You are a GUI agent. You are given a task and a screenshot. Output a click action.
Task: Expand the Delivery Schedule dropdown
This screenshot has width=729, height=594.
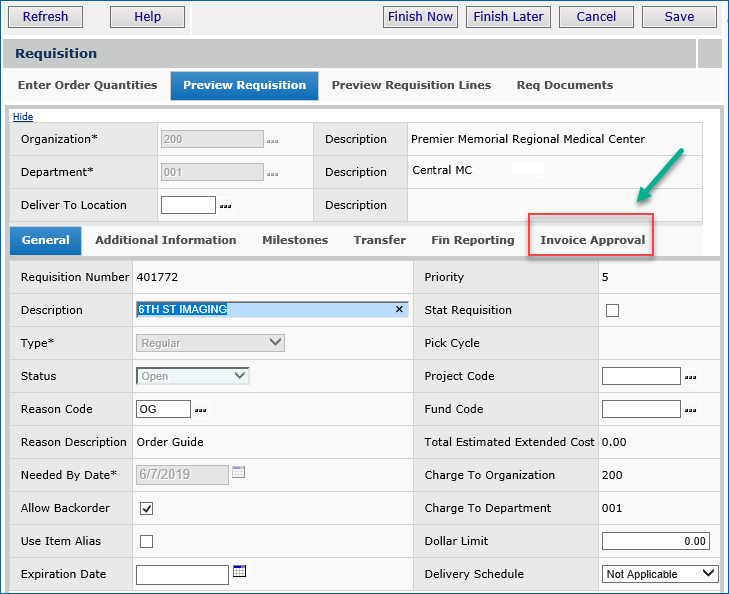pos(660,574)
